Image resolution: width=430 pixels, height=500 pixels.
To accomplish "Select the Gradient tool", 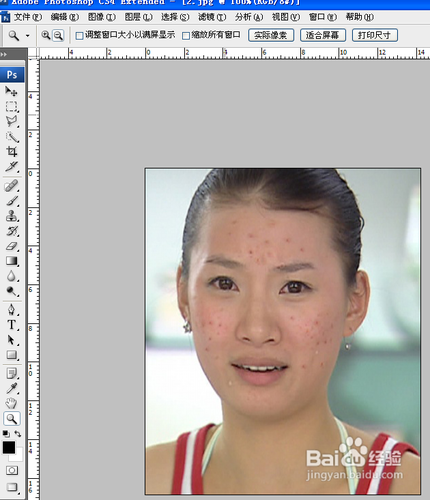I will (11, 261).
